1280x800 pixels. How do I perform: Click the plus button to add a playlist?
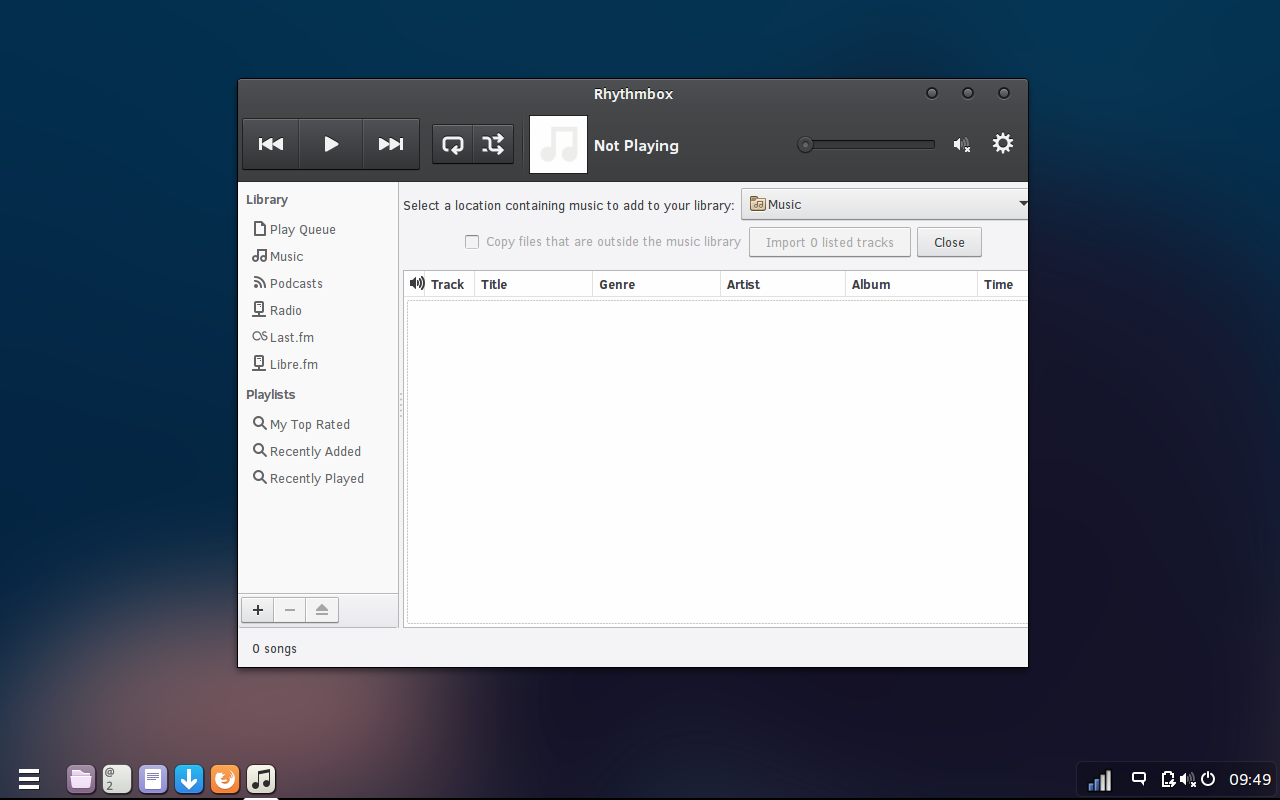(258, 610)
